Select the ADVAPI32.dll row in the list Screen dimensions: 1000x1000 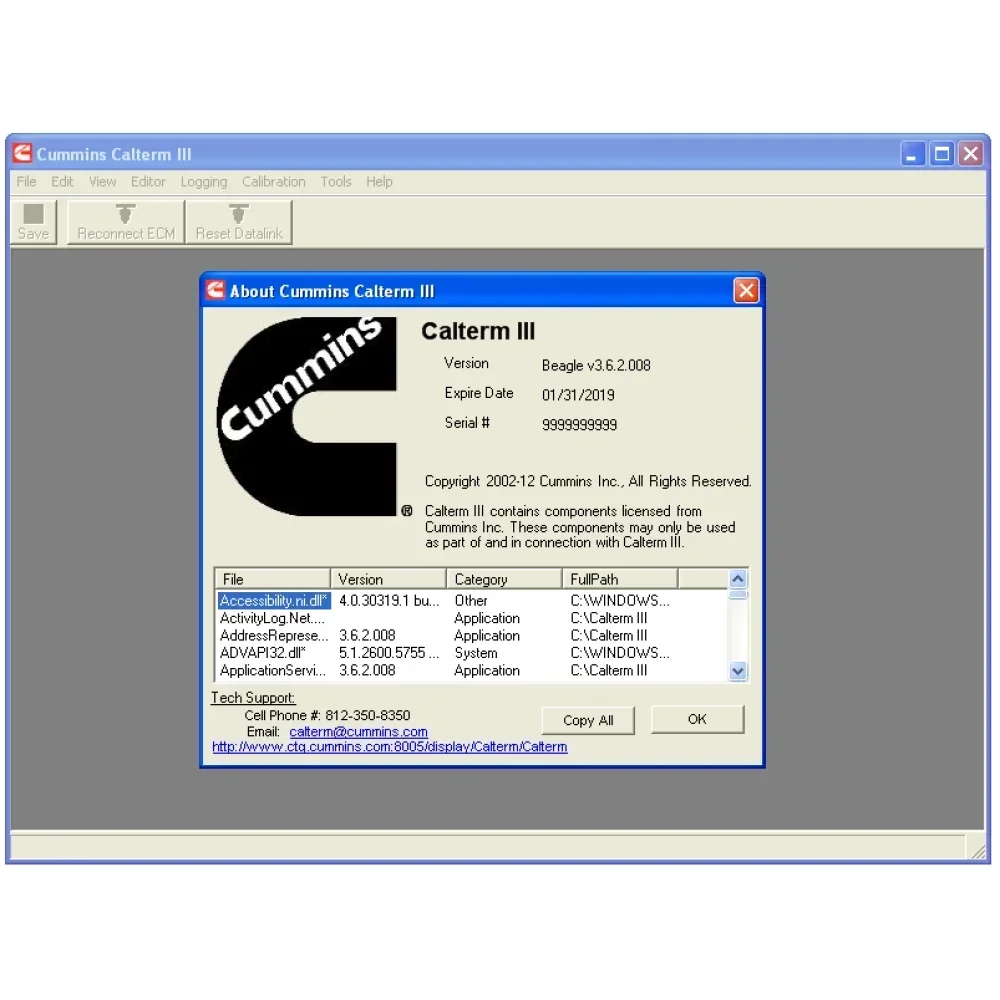(x=472, y=653)
